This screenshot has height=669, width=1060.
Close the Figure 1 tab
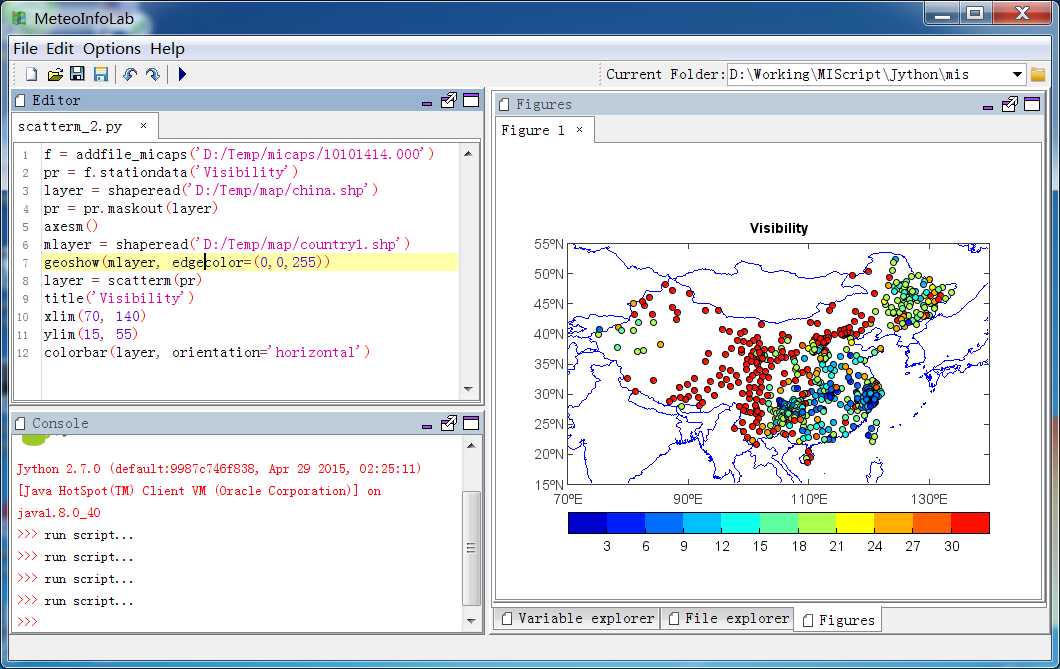[579, 129]
